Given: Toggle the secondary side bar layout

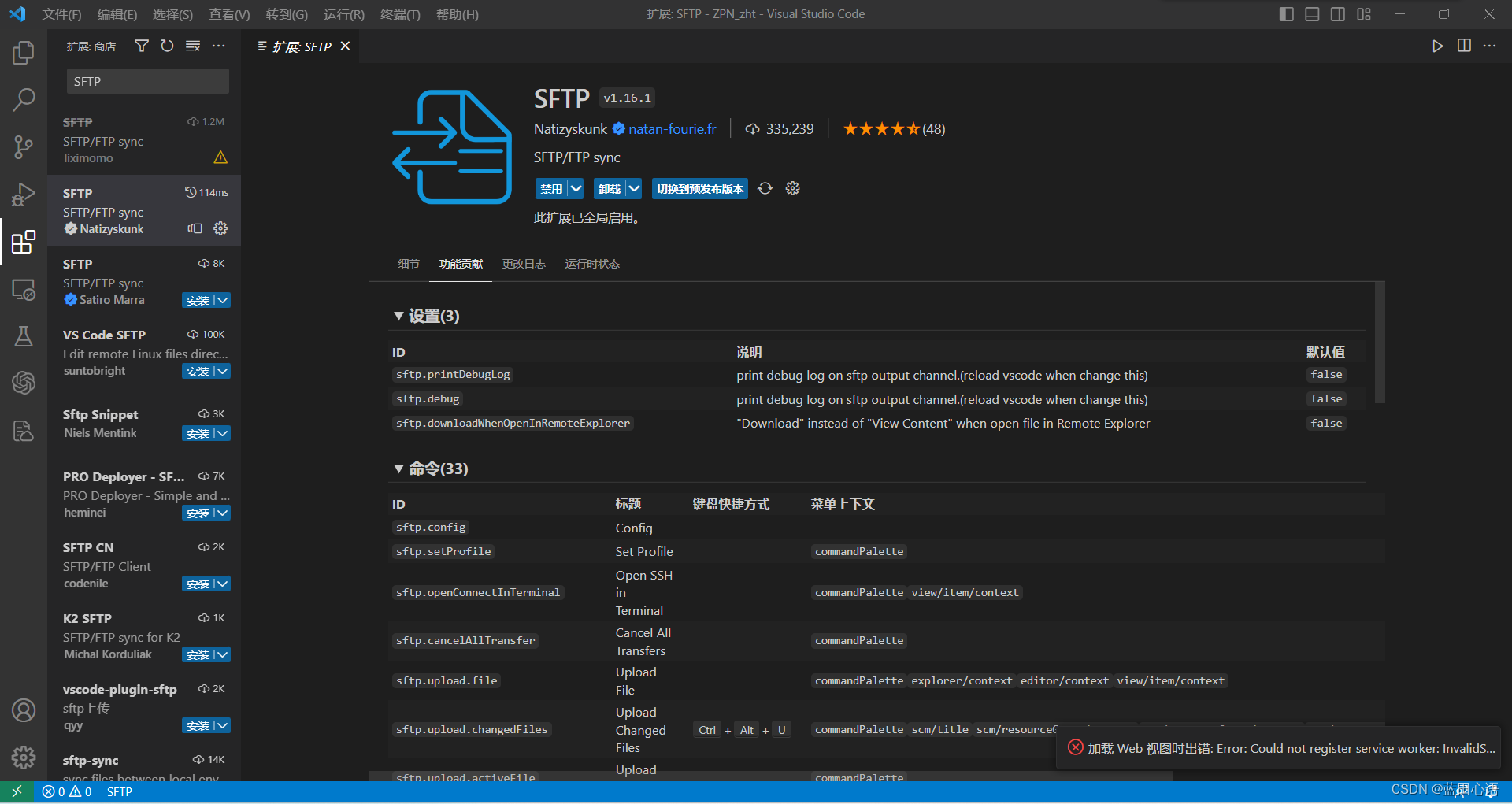Looking at the screenshot, I should (x=1338, y=14).
